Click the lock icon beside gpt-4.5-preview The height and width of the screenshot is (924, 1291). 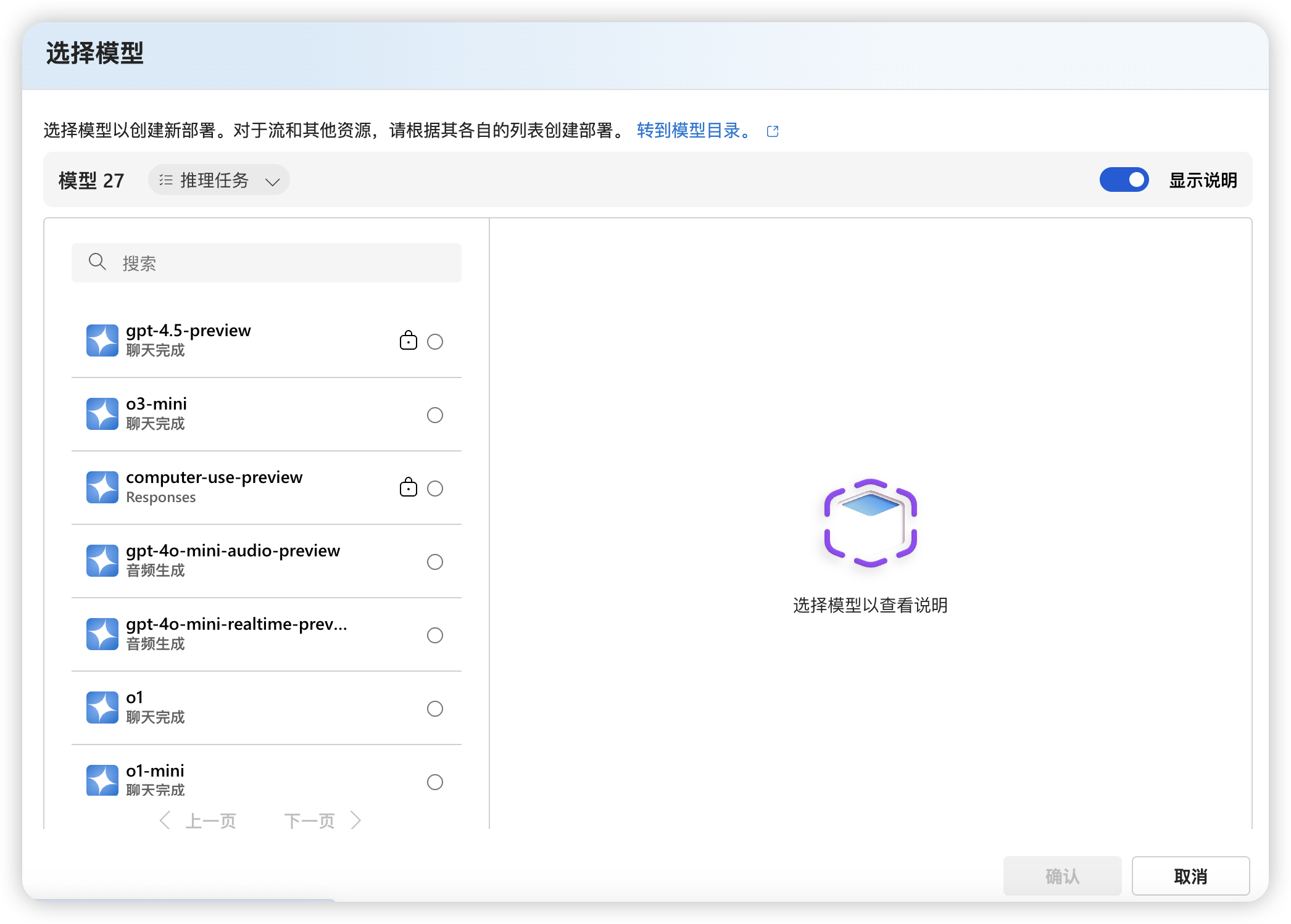coord(409,340)
